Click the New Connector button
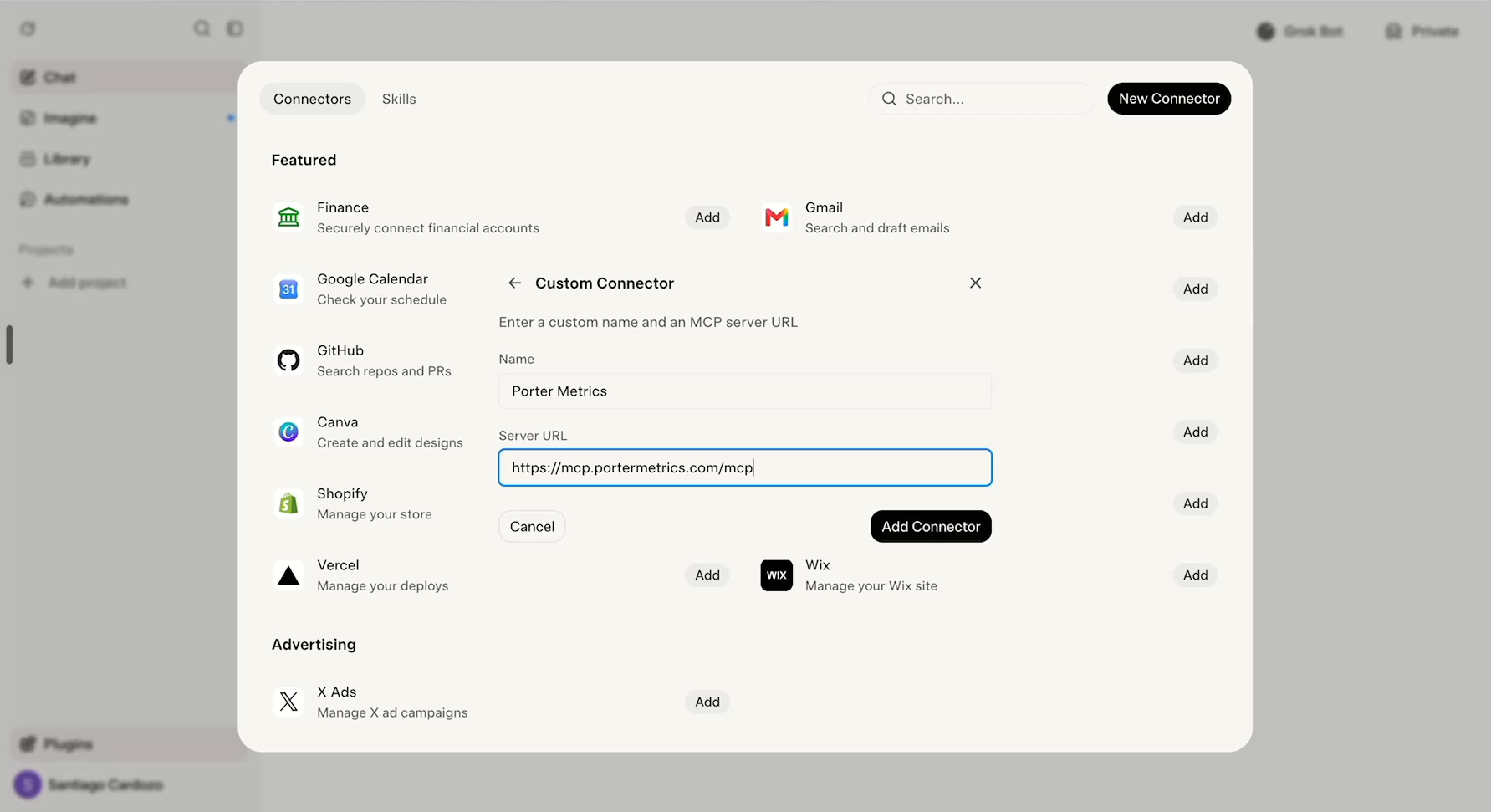This screenshot has height=812, width=1491. (1169, 99)
